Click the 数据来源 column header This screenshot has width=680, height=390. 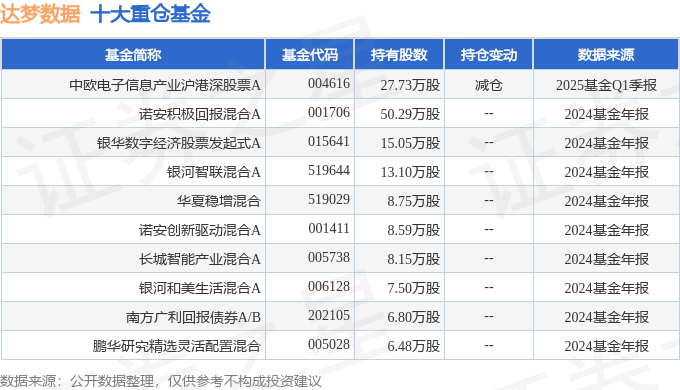coord(606,55)
